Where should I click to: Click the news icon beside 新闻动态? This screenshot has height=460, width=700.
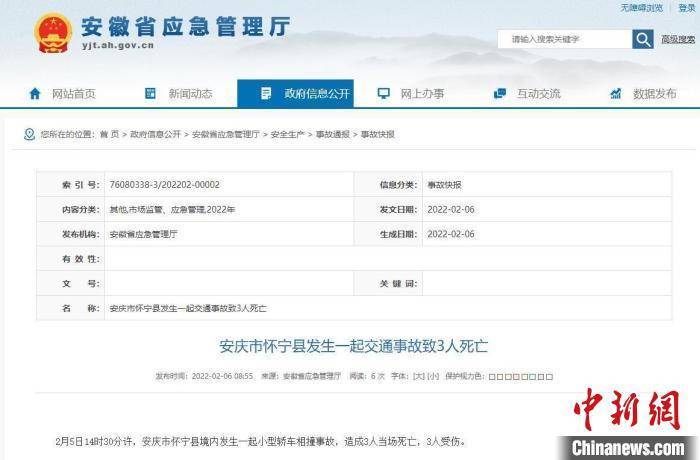click(150, 93)
